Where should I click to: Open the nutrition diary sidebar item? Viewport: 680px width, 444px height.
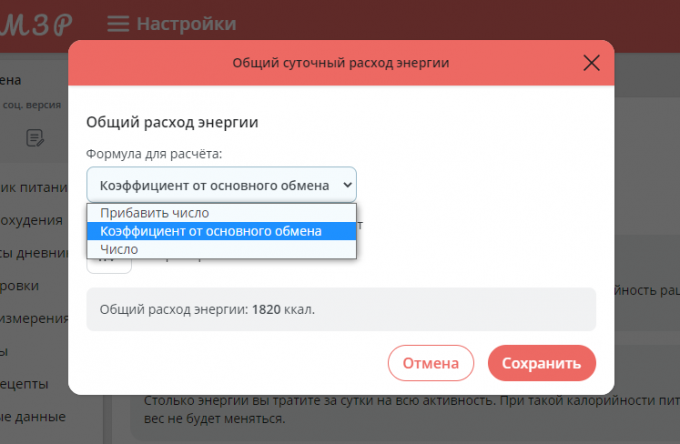pyautogui.click(x=34, y=184)
